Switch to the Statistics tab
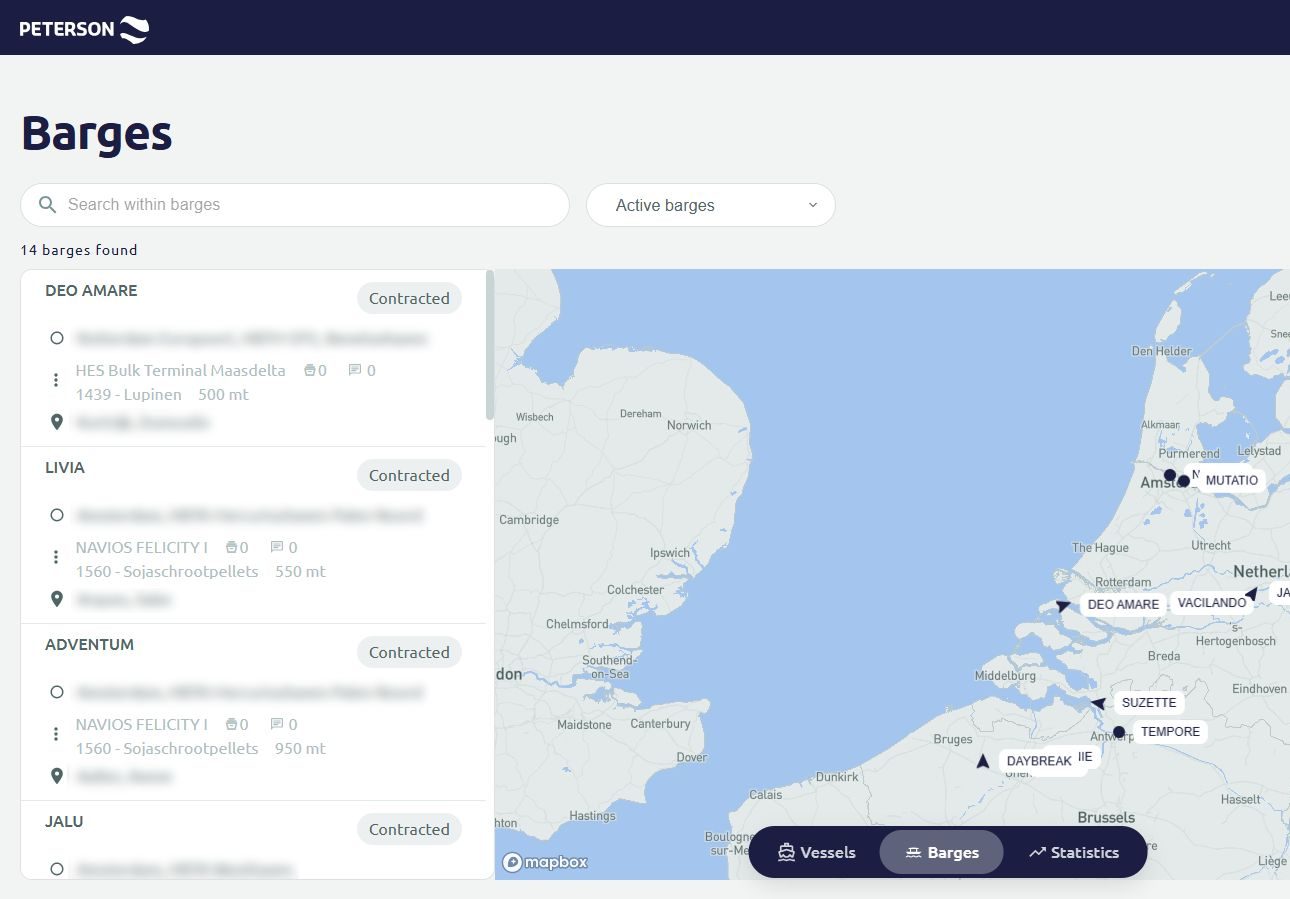Image resolution: width=1290 pixels, height=899 pixels. [x=1073, y=853]
